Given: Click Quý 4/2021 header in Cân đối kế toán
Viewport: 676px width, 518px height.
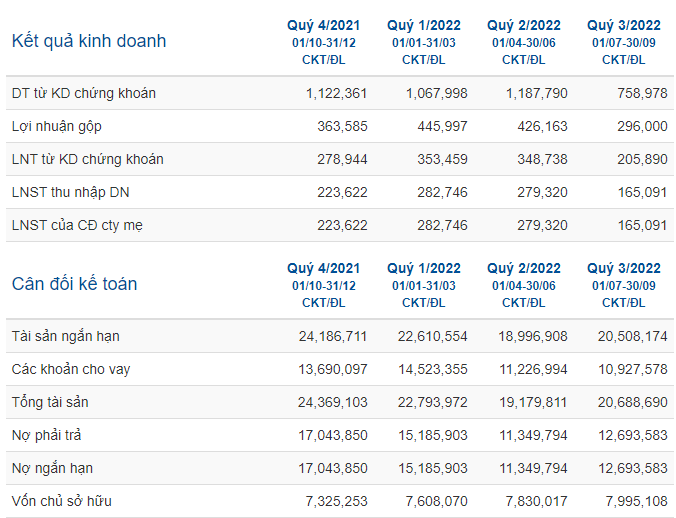Looking at the screenshot, I should [324, 269].
